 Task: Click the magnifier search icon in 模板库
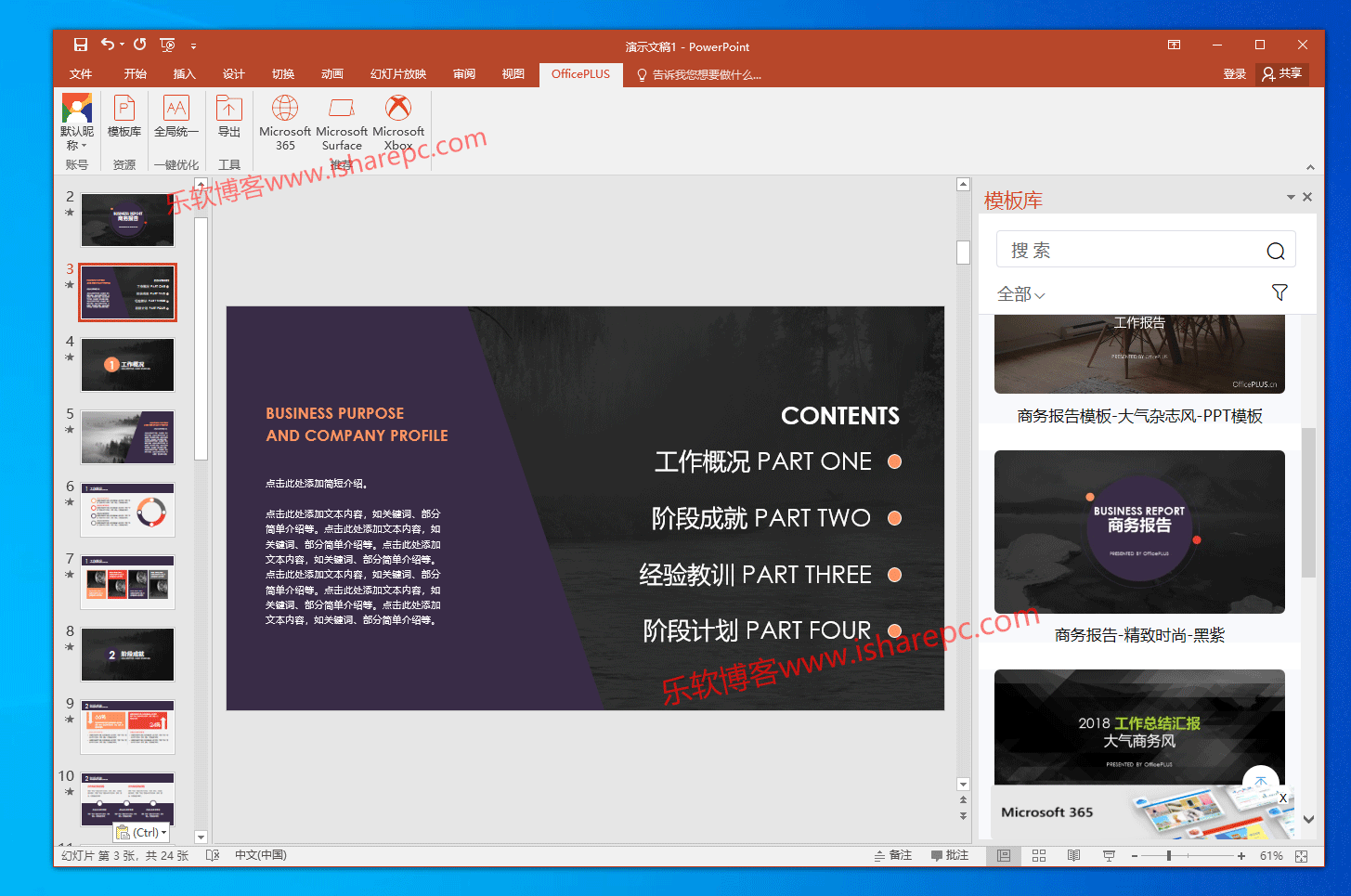(1276, 251)
